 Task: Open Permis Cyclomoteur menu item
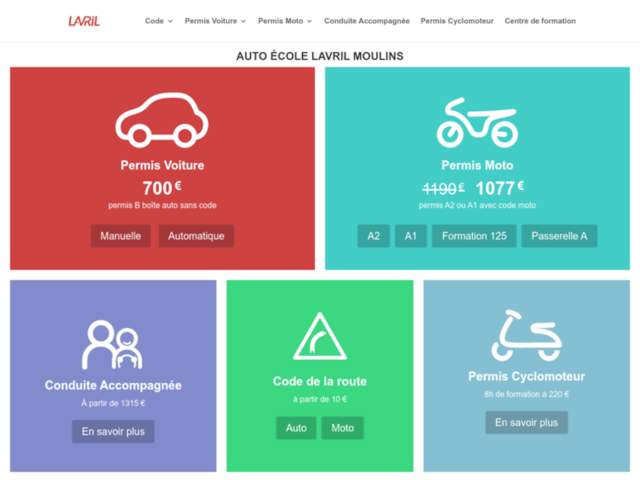[x=457, y=21]
